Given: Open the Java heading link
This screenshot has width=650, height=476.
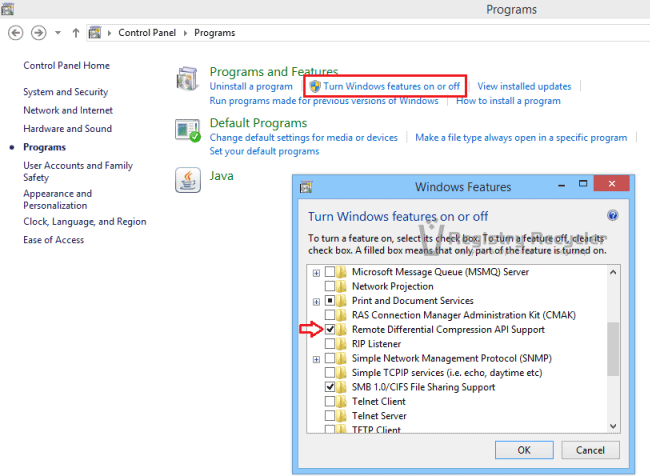Looking at the screenshot, I should coord(221,176).
